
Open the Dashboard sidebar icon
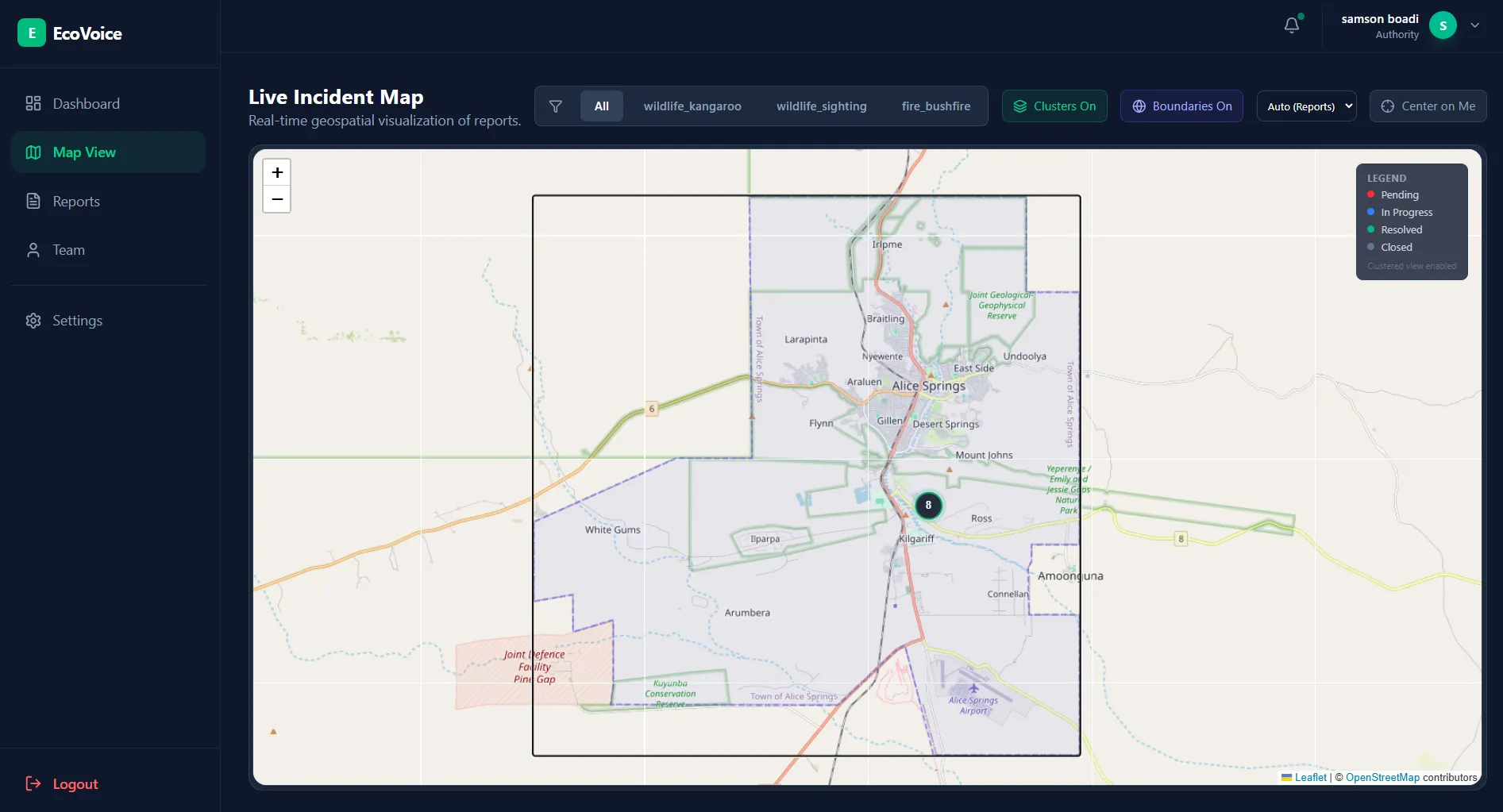pos(33,103)
